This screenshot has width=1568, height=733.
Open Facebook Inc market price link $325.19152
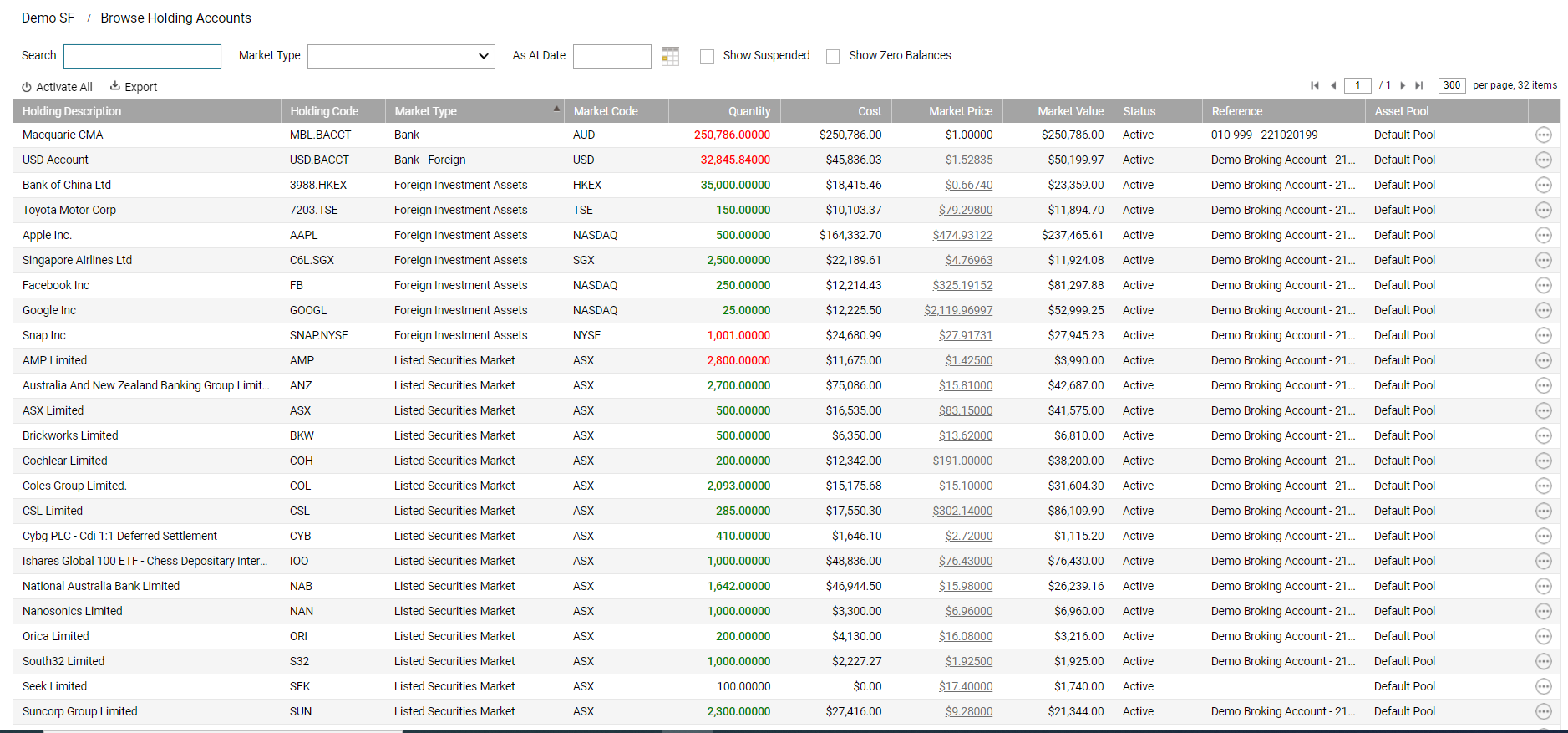[x=962, y=285]
